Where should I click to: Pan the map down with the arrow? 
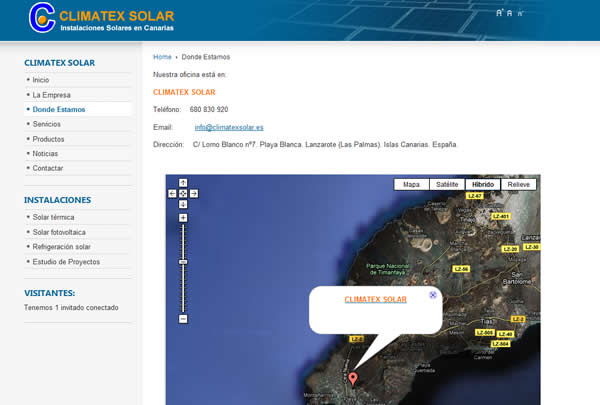(183, 204)
